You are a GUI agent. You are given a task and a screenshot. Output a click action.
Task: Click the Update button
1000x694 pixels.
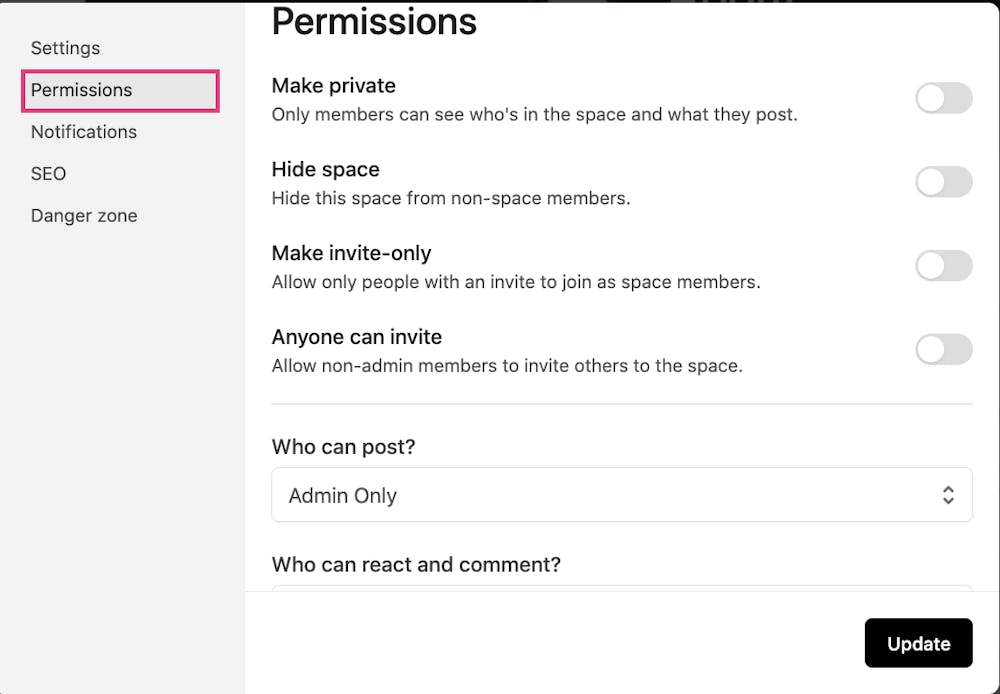(x=918, y=643)
